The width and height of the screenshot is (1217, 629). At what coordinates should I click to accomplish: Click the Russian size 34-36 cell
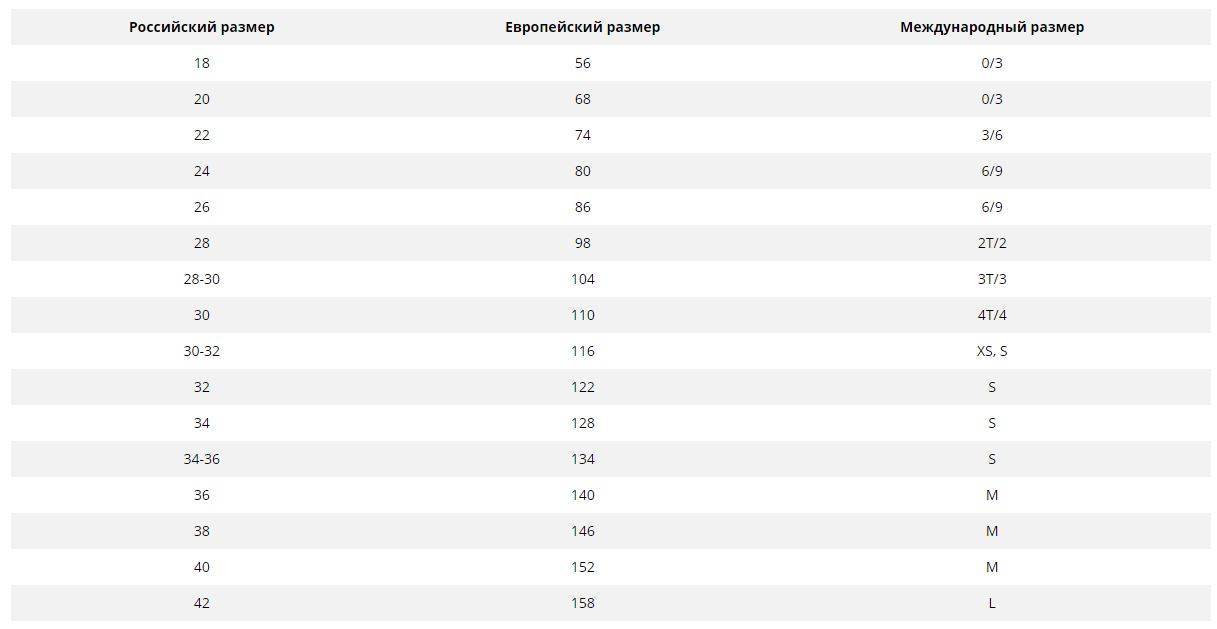click(201, 459)
